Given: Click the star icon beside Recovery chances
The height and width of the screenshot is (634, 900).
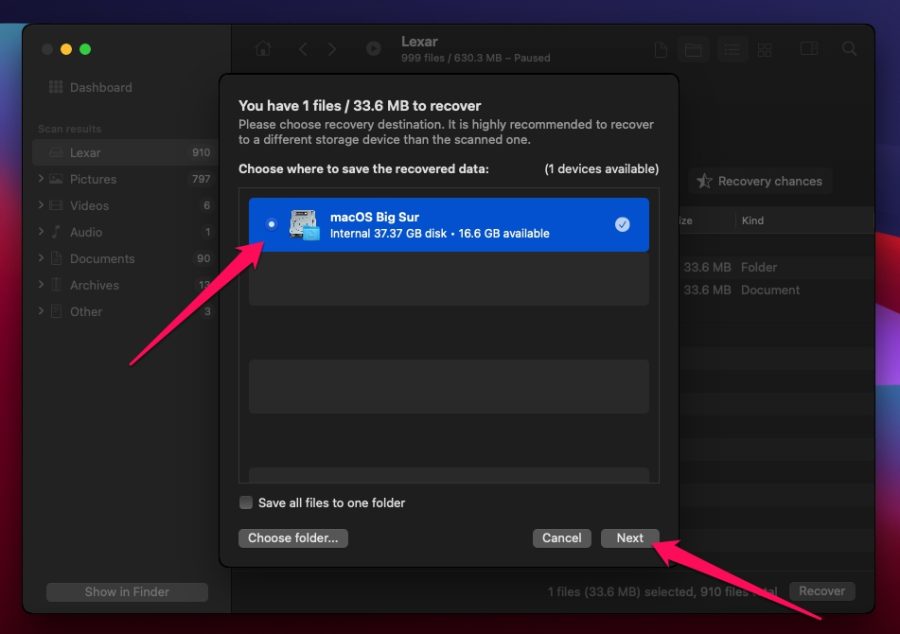Looking at the screenshot, I should pos(704,181).
